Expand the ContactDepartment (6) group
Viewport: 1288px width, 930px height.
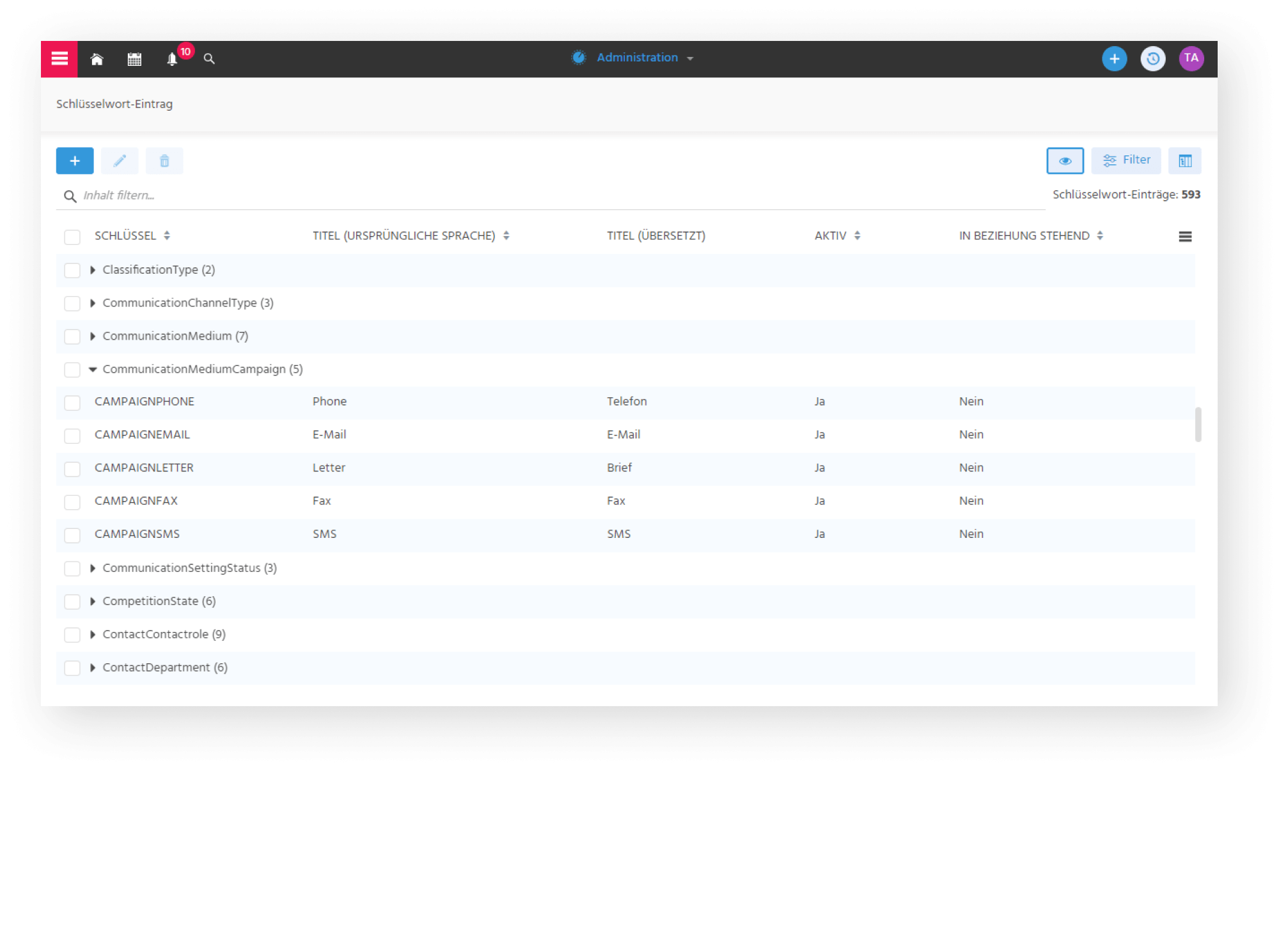point(93,668)
